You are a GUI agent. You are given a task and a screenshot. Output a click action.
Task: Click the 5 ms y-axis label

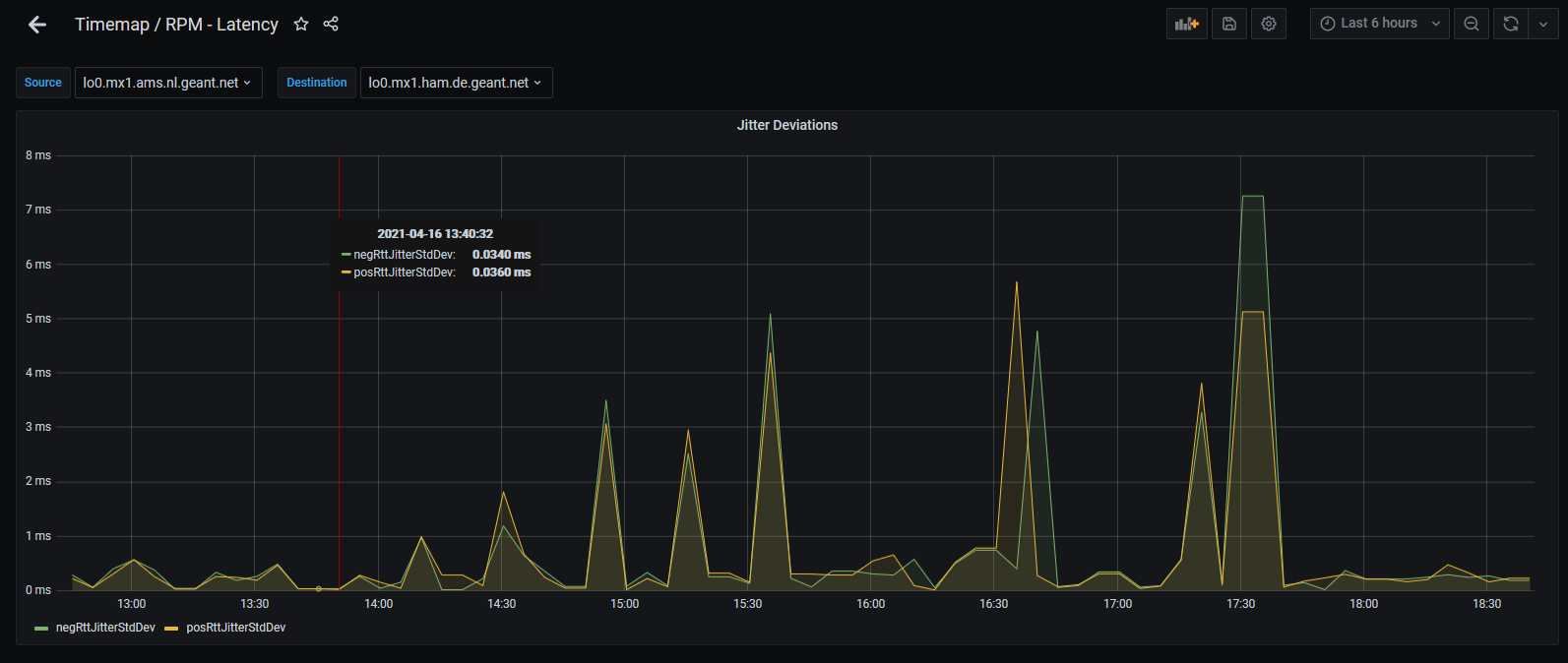click(38, 319)
